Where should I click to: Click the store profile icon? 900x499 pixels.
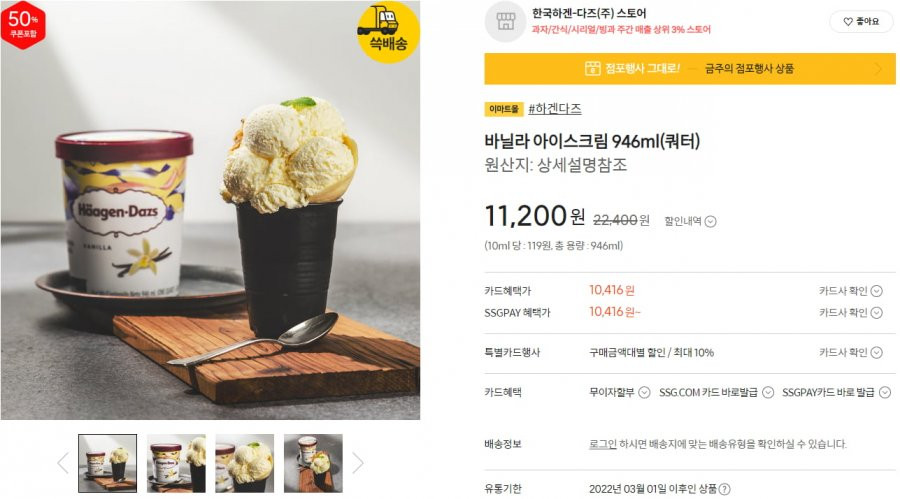click(505, 21)
